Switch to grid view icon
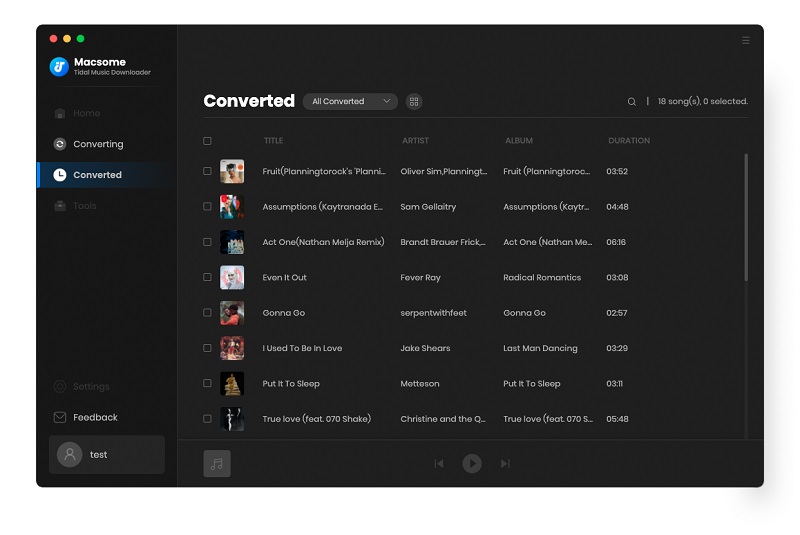The height and width of the screenshot is (535, 800). [414, 101]
